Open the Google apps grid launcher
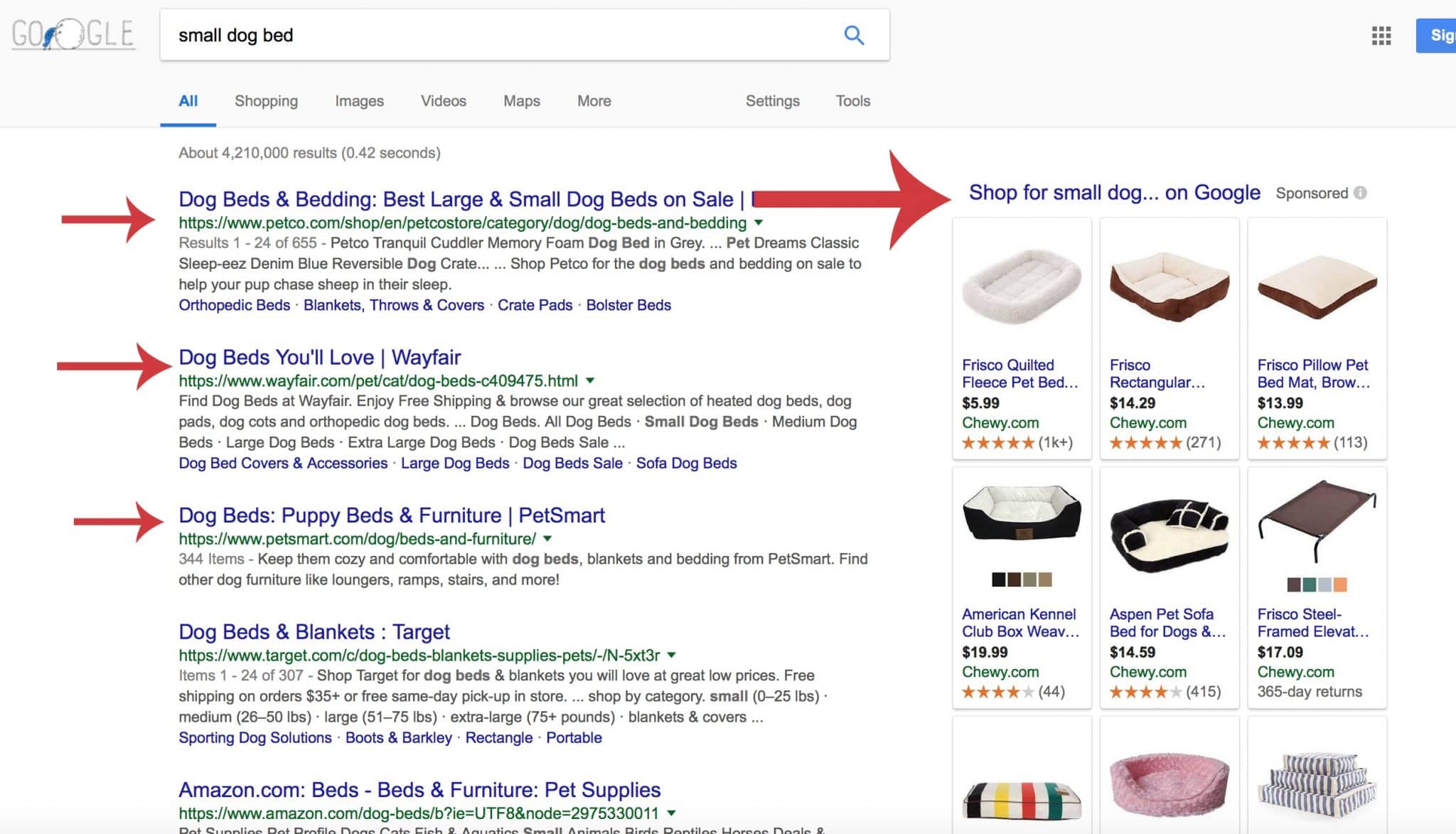 [1381, 35]
